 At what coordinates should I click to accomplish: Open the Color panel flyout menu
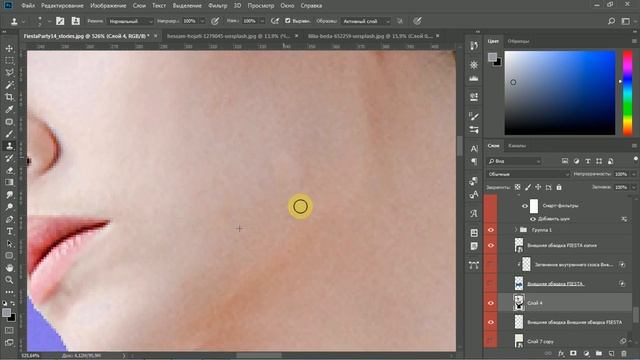coord(634,41)
